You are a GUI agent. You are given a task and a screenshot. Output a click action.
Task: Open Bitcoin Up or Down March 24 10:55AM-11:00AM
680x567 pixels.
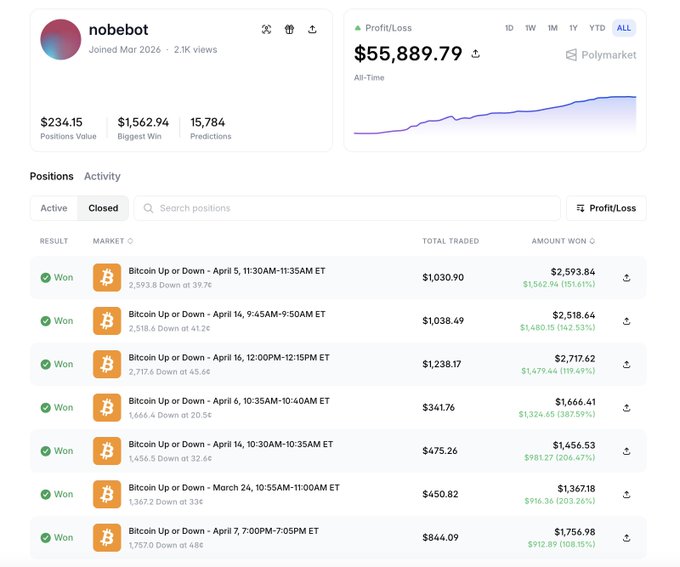[x=234, y=488]
